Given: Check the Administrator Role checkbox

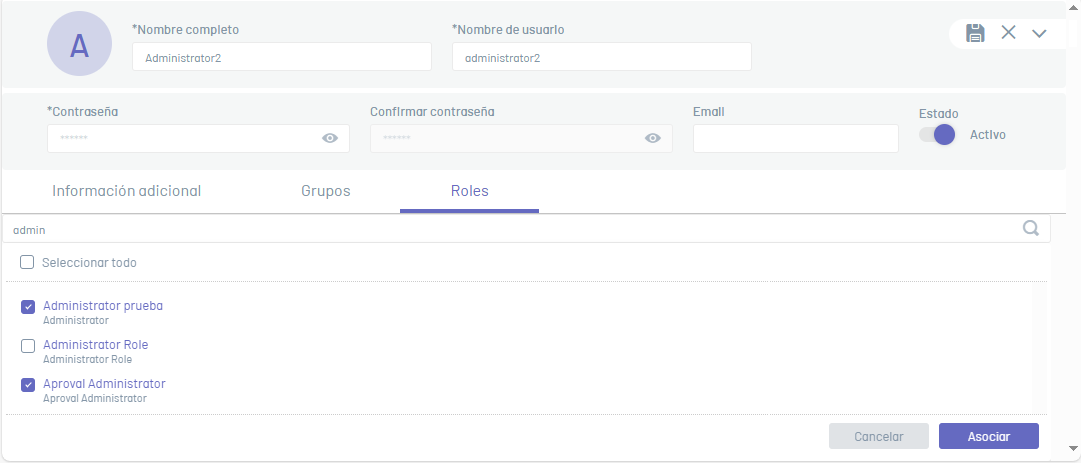Looking at the screenshot, I should pyautogui.click(x=28, y=346).
